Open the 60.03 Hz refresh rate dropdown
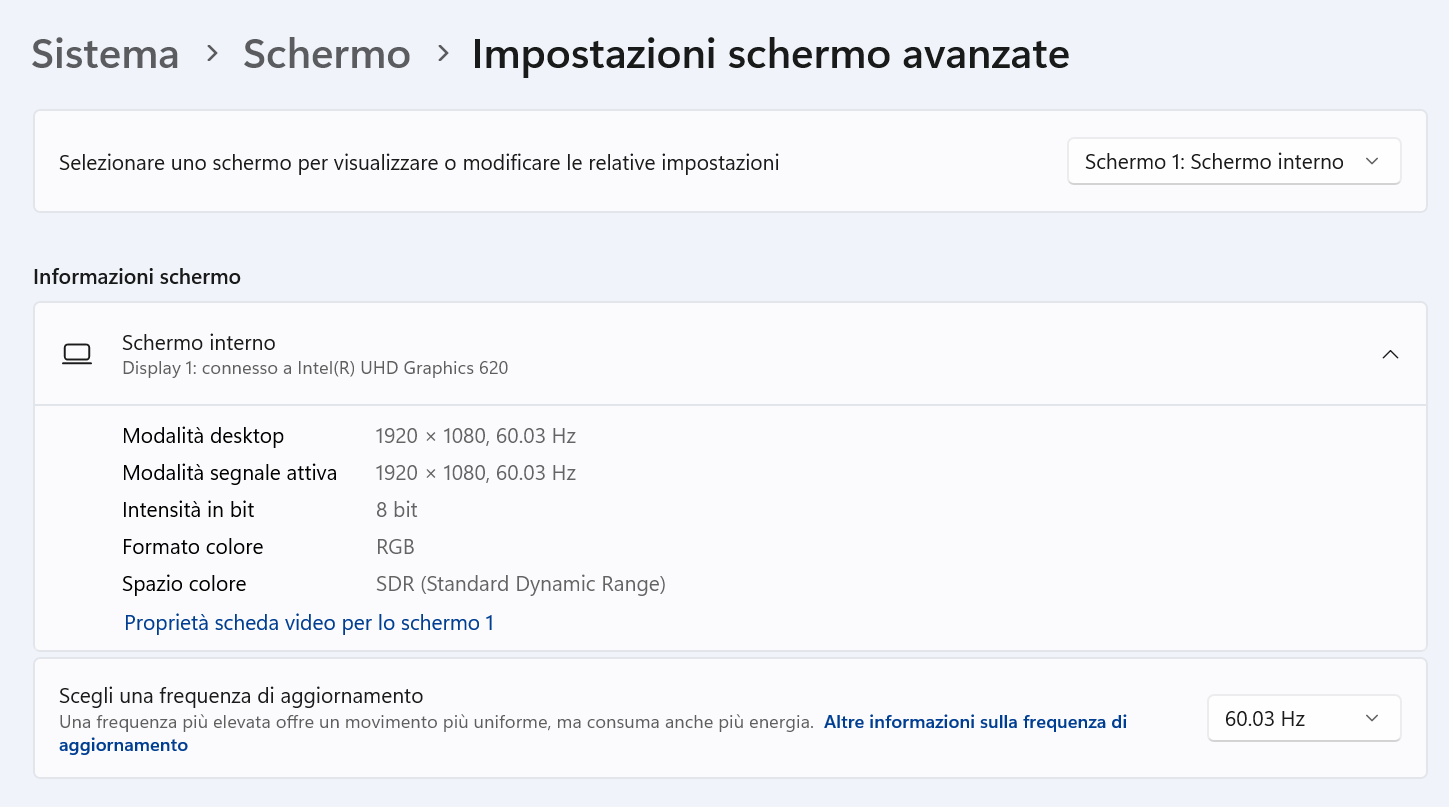 (1303, 718)
